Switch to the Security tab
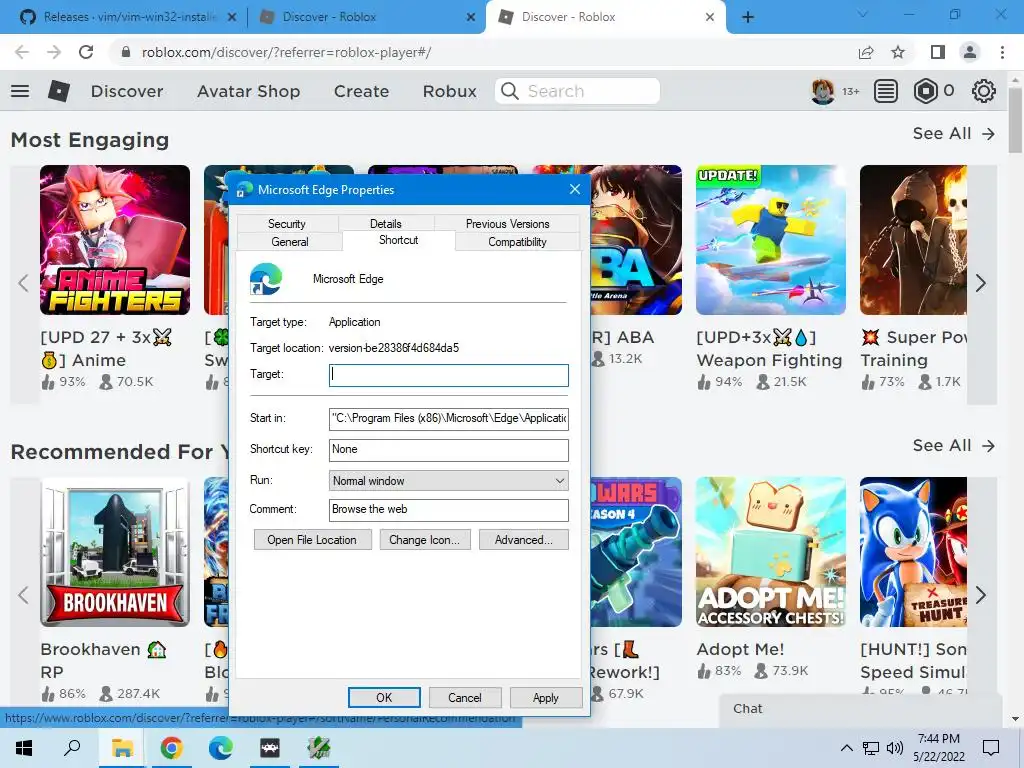The image size is (1024, 768). [x=287, y=223]
